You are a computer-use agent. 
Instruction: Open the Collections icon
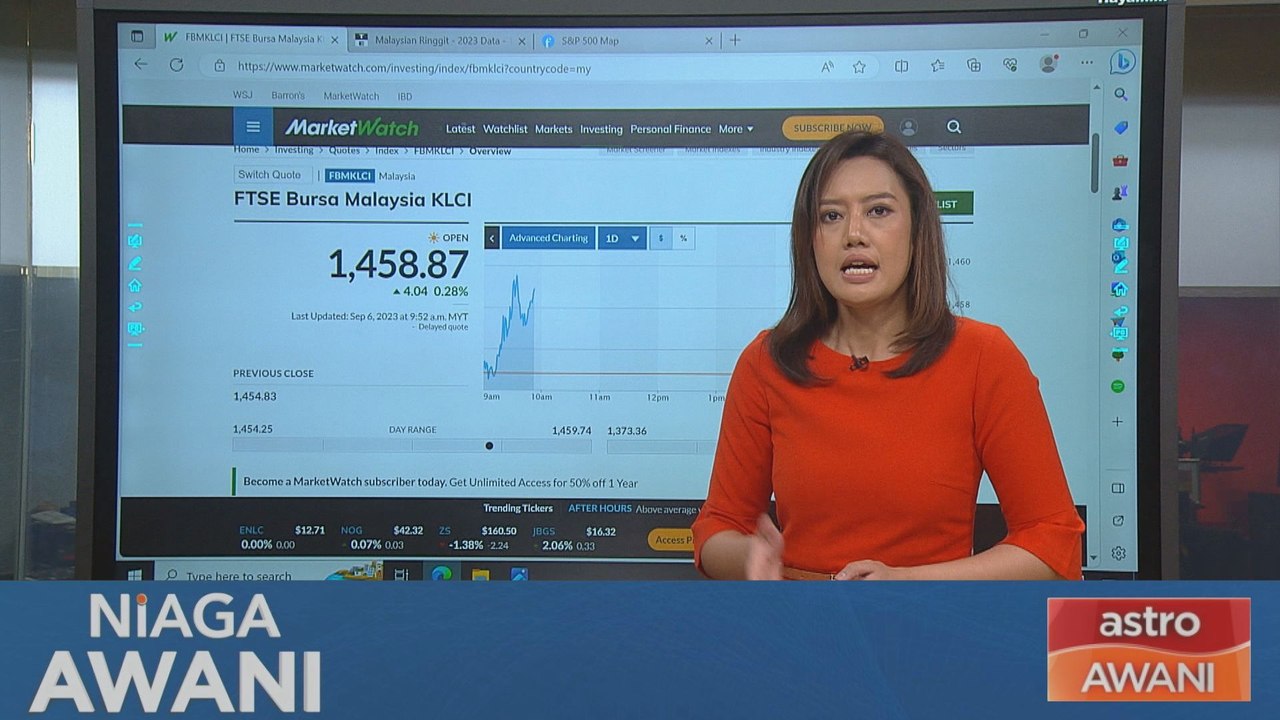[973, 66]
